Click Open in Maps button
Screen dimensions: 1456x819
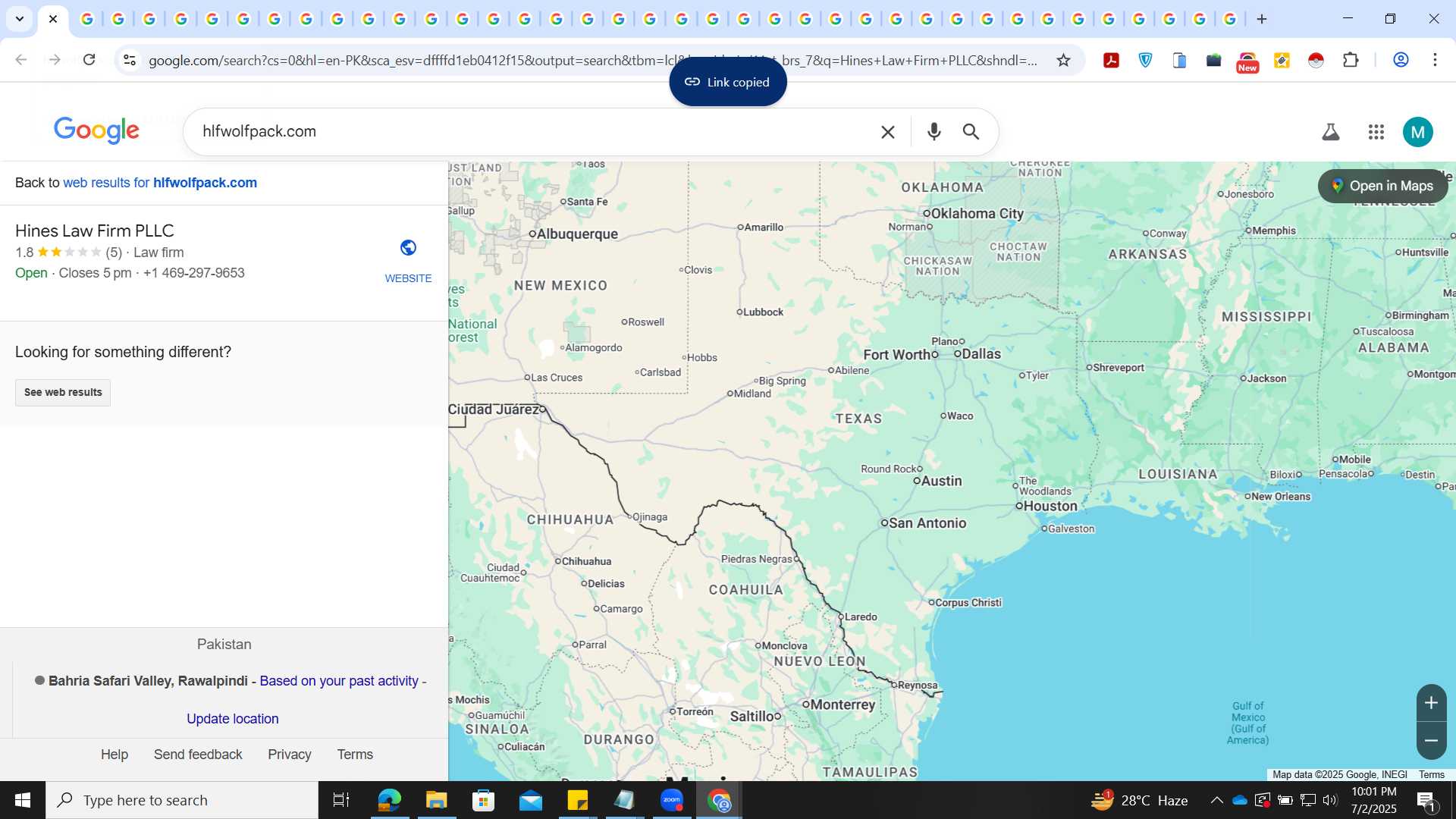point(1383,186)
